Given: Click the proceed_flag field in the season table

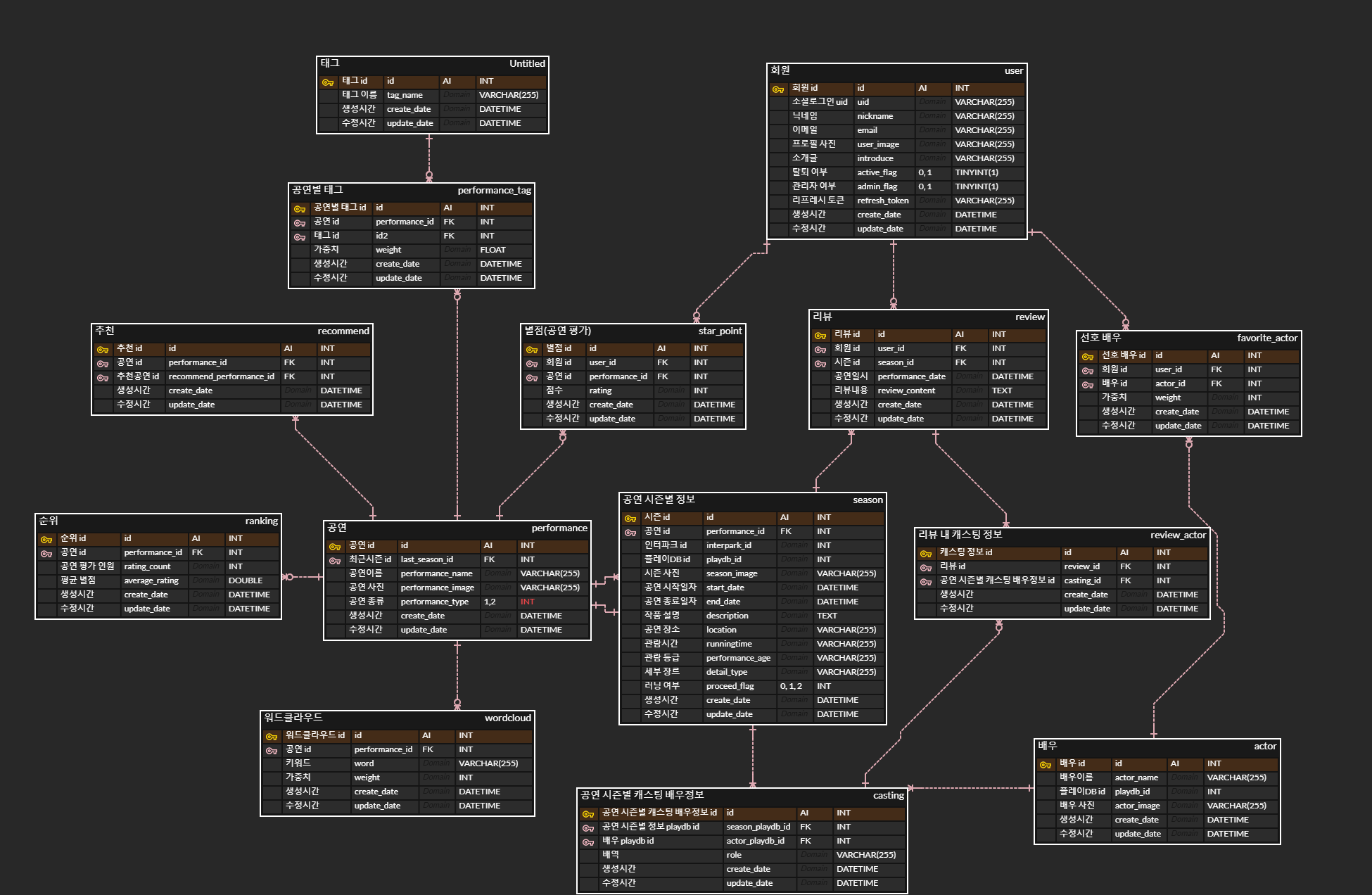Looking at the screenshot, I should pos(730,686).
